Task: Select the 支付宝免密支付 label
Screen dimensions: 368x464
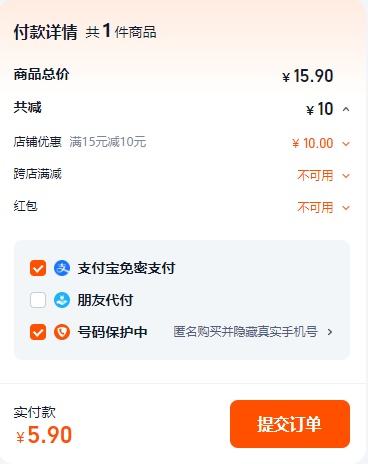Action: tap(126, 268)
